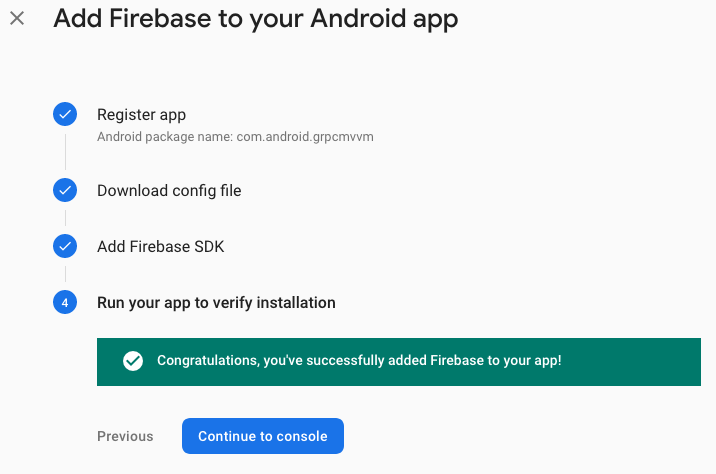The width and height of the screenshot is (716, 474).
Task: Go back with the Previous button
Action: [125, 436]
